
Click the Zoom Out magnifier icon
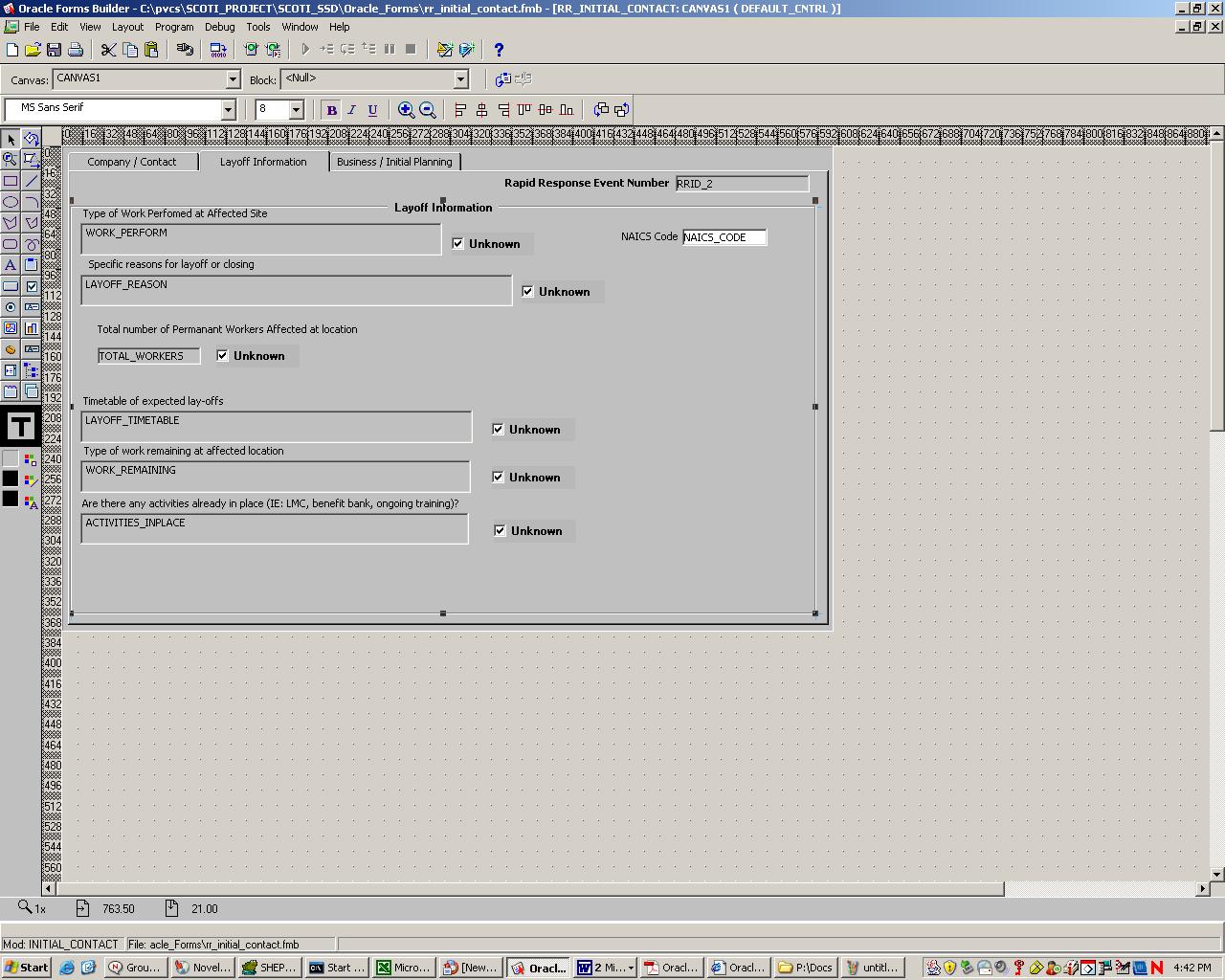428,110
